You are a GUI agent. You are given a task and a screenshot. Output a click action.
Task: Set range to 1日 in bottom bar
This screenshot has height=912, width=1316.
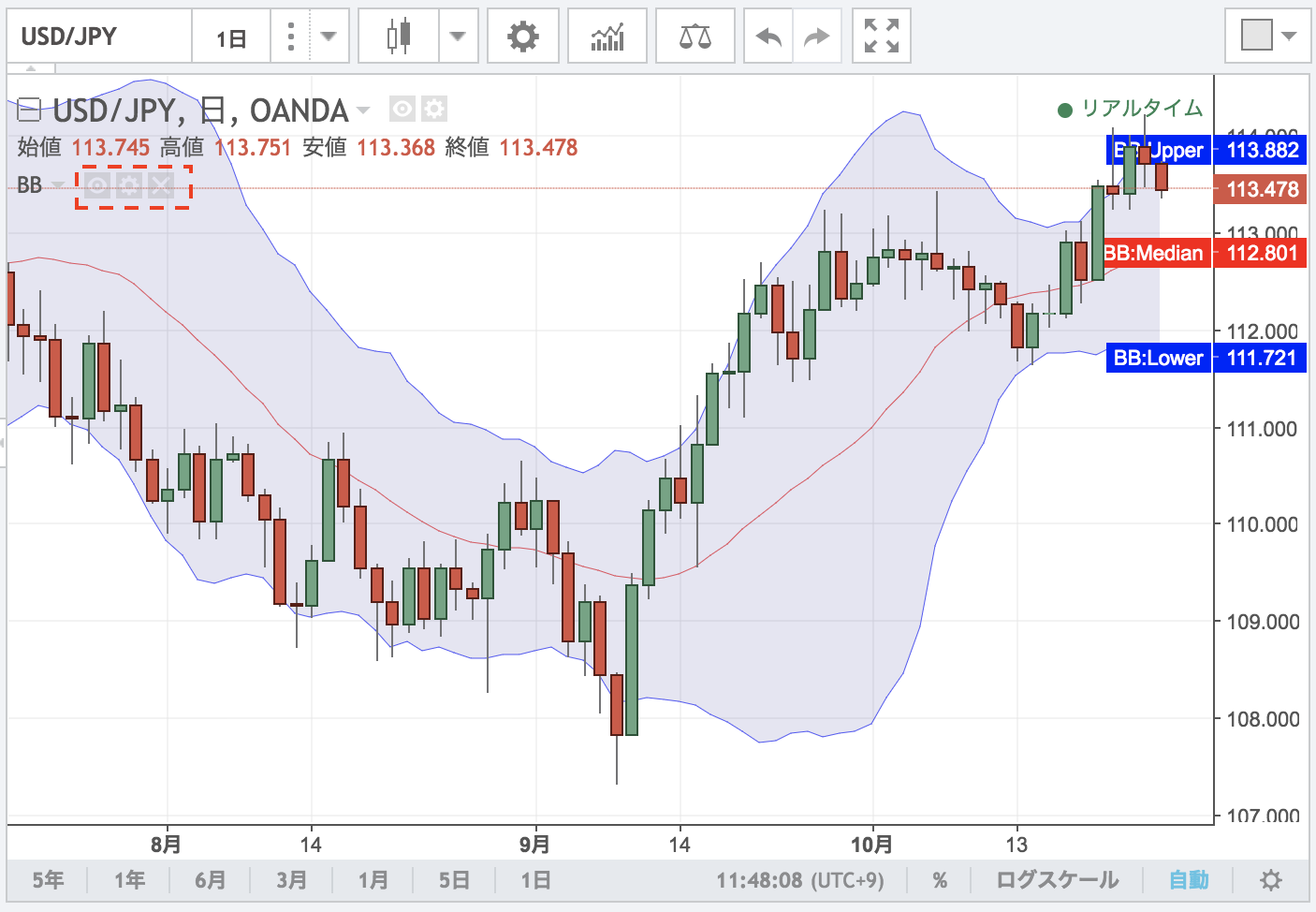click(536, 880)
